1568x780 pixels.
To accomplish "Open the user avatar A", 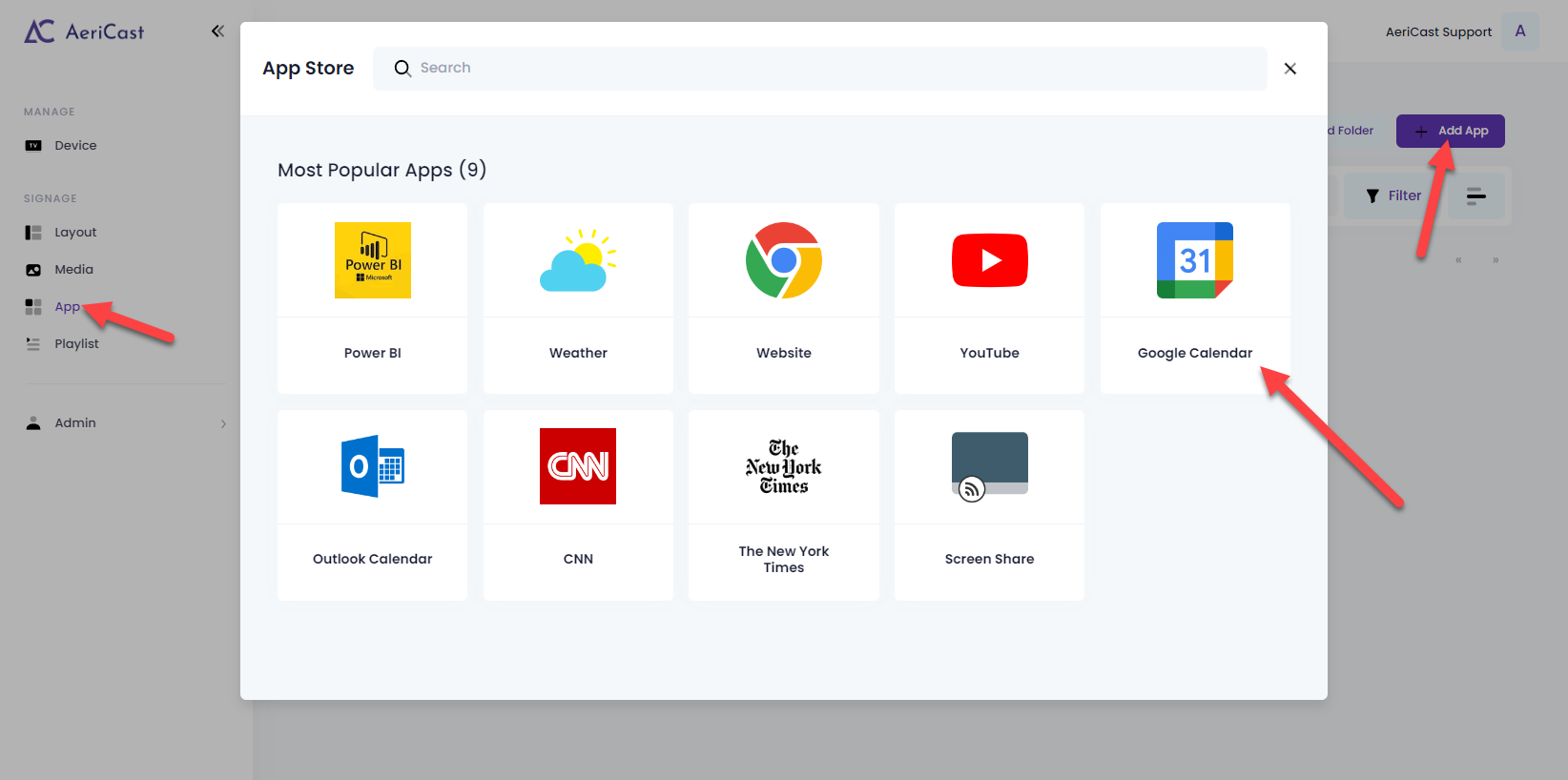I will 1520,31.
